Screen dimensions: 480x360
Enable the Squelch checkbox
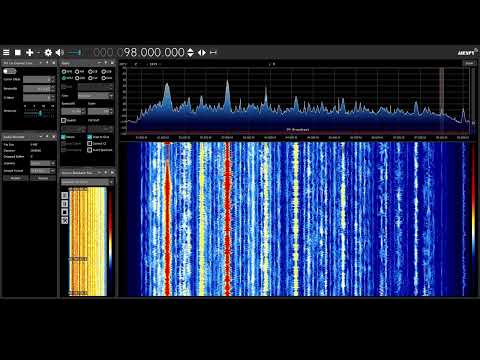pos(64,120)
